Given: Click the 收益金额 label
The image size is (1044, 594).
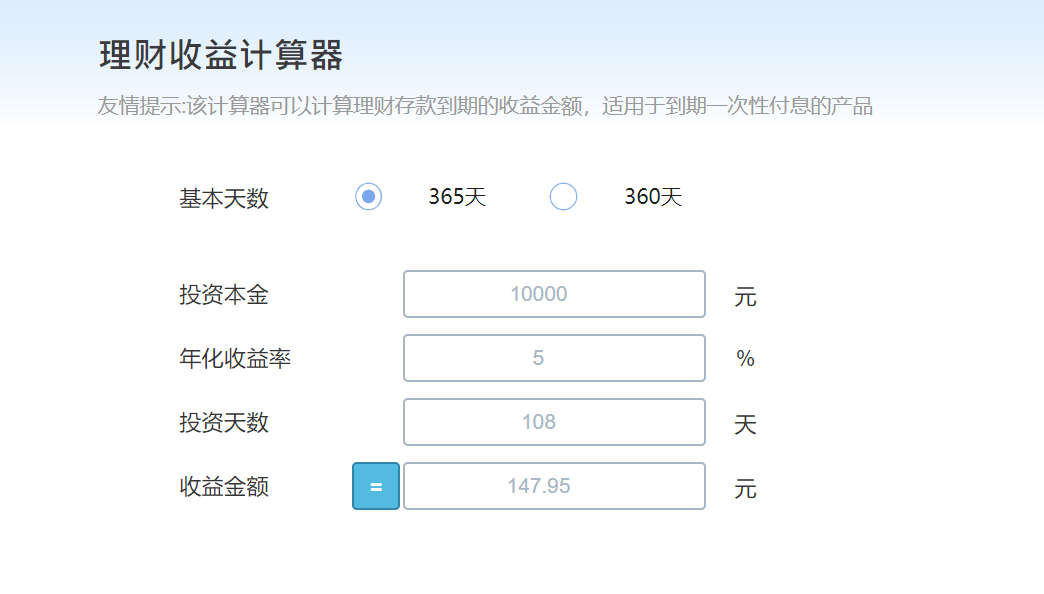Looking at the screenshot, I should pyautogui.click(x=224, y=486).
